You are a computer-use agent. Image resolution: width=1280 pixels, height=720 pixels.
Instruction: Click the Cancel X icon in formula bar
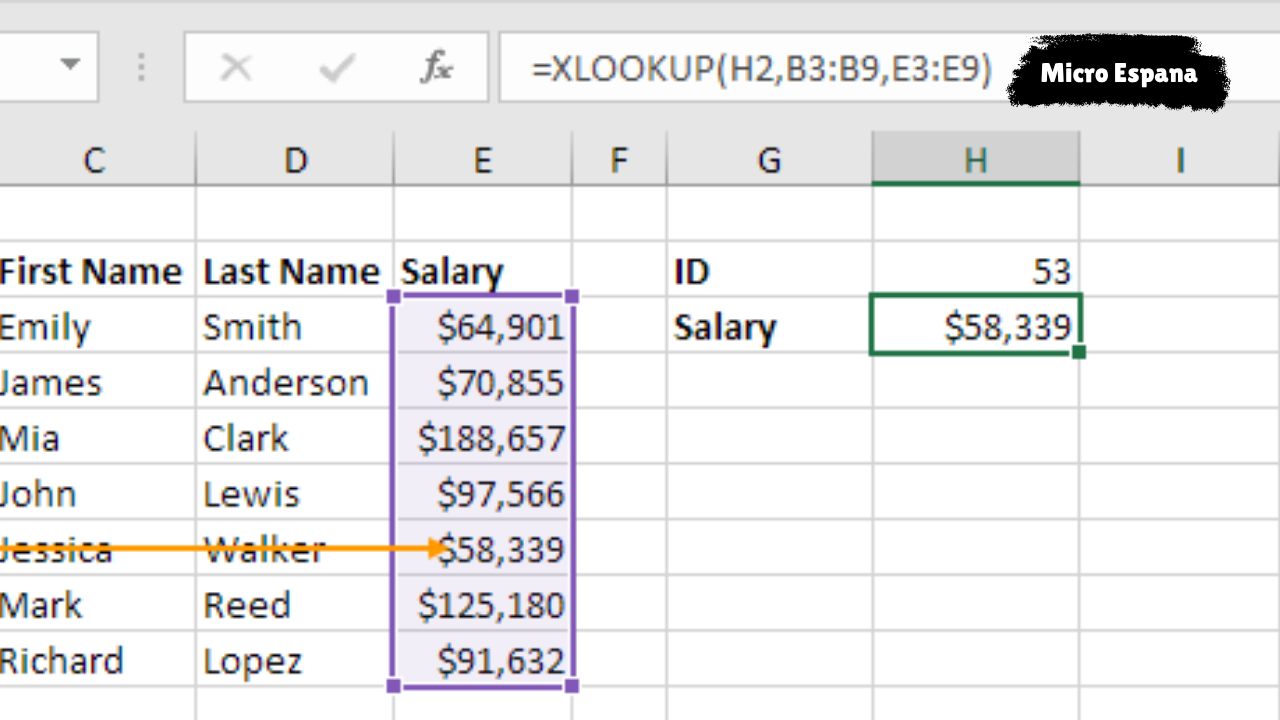(x=236, y=68)
